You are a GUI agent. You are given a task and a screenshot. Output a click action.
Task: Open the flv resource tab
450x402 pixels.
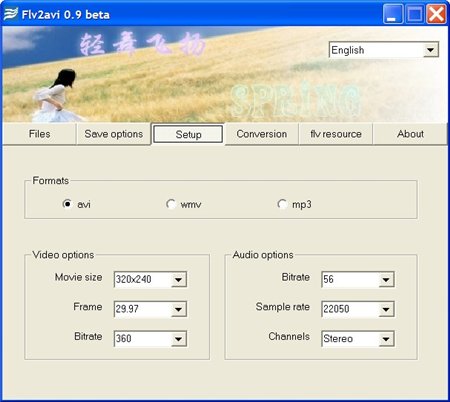pos(336,134)
